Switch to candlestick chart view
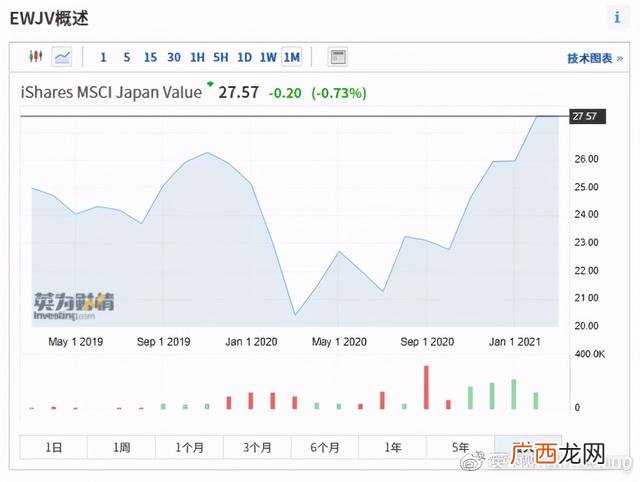The width and height of the screenshot is (640, 482). pos(36,56)
